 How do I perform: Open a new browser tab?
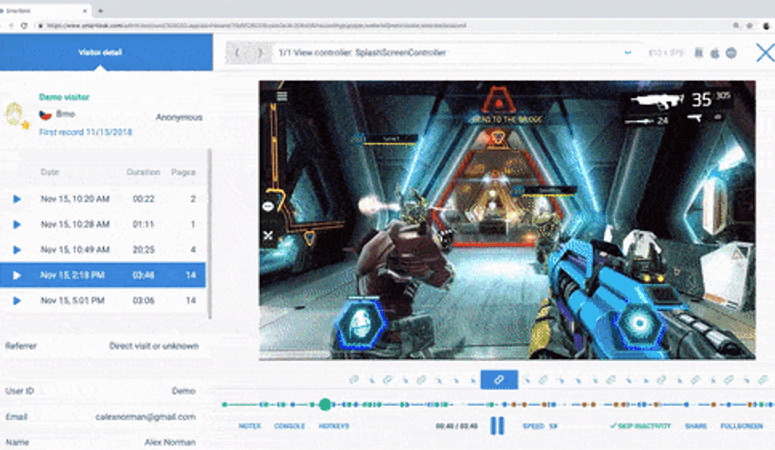100,10
